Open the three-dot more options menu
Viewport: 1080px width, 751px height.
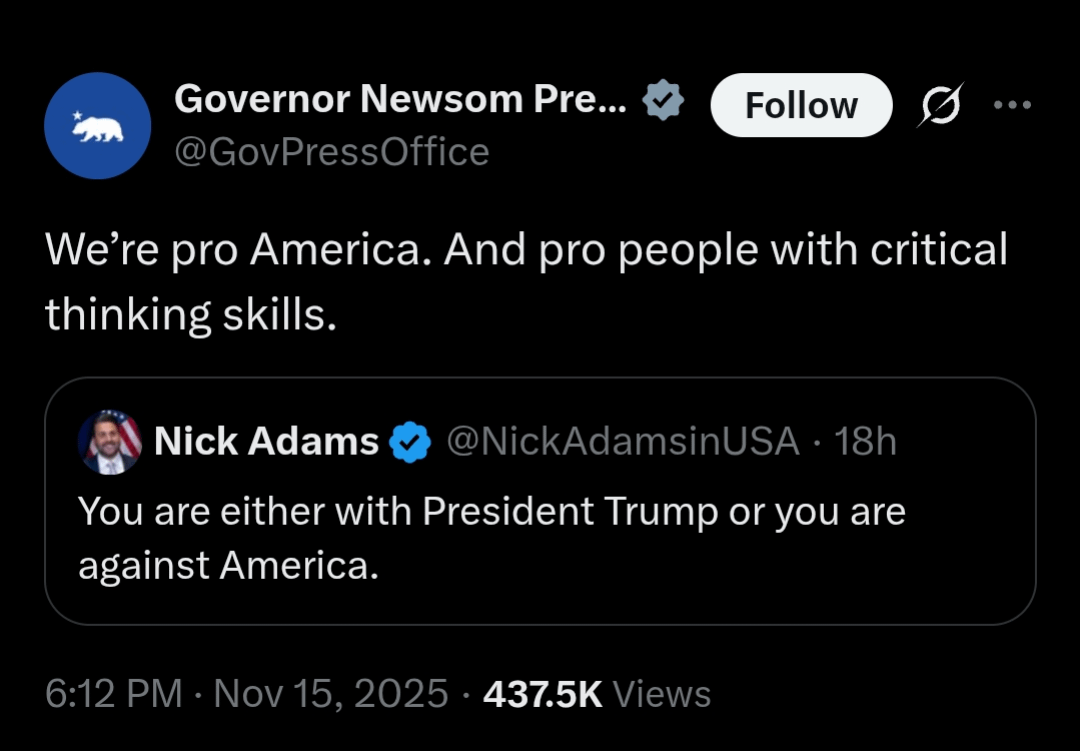coord(1012,104)
